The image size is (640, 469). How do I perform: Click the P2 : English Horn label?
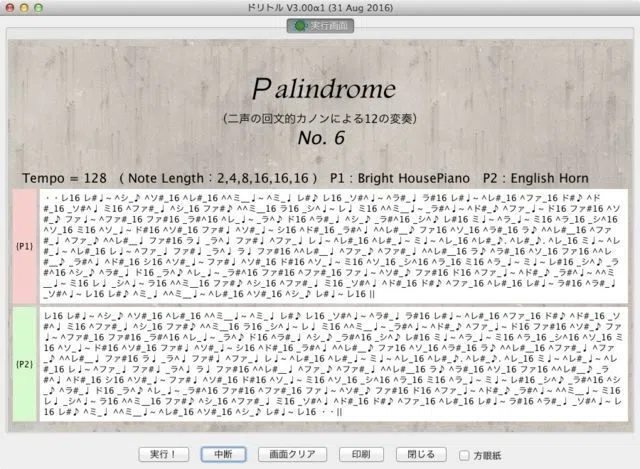[536, 178]
